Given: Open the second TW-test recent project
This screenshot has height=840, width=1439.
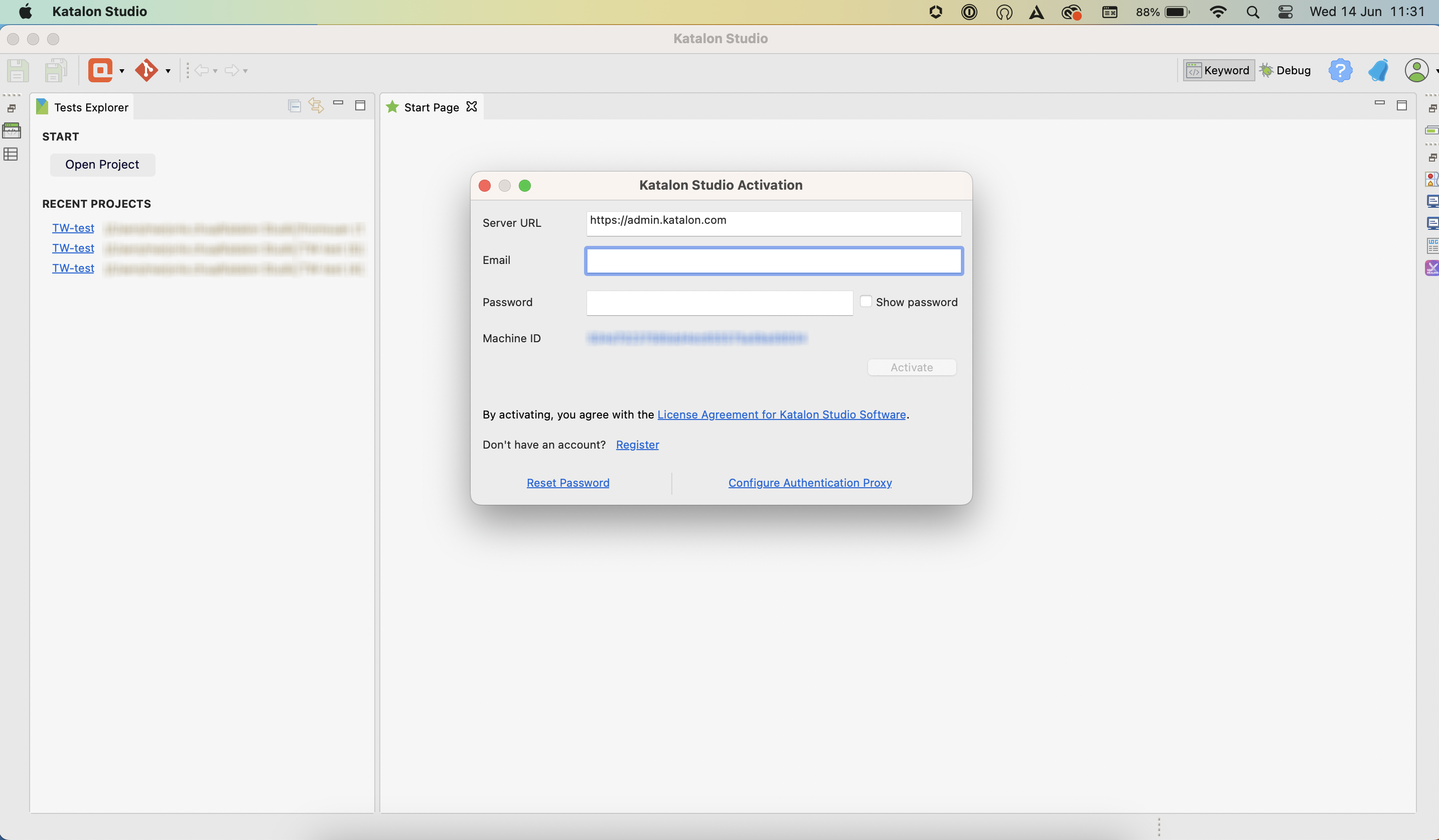Looking at the screenshot, I should point(73,248).
